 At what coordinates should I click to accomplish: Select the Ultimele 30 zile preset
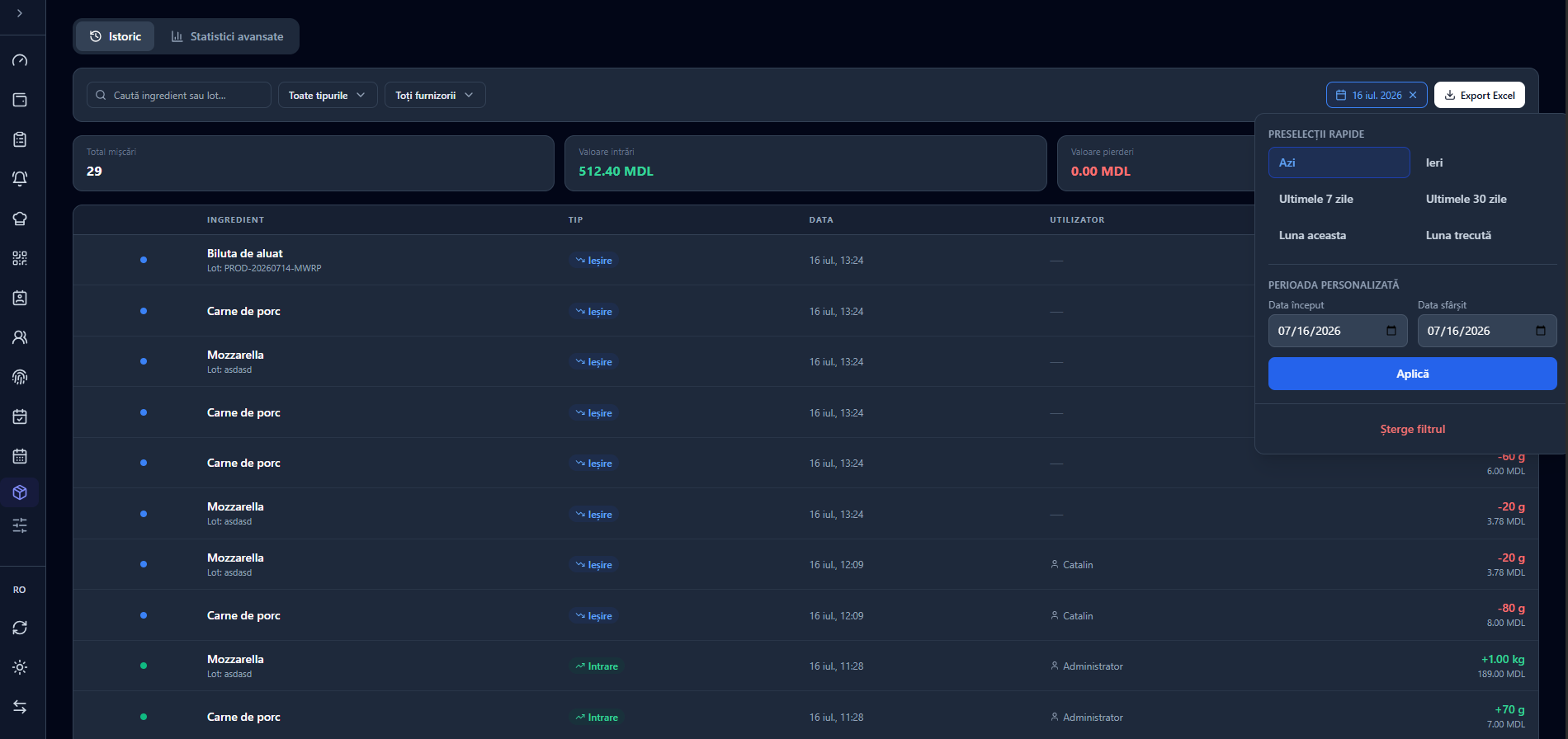(1485, 199)
